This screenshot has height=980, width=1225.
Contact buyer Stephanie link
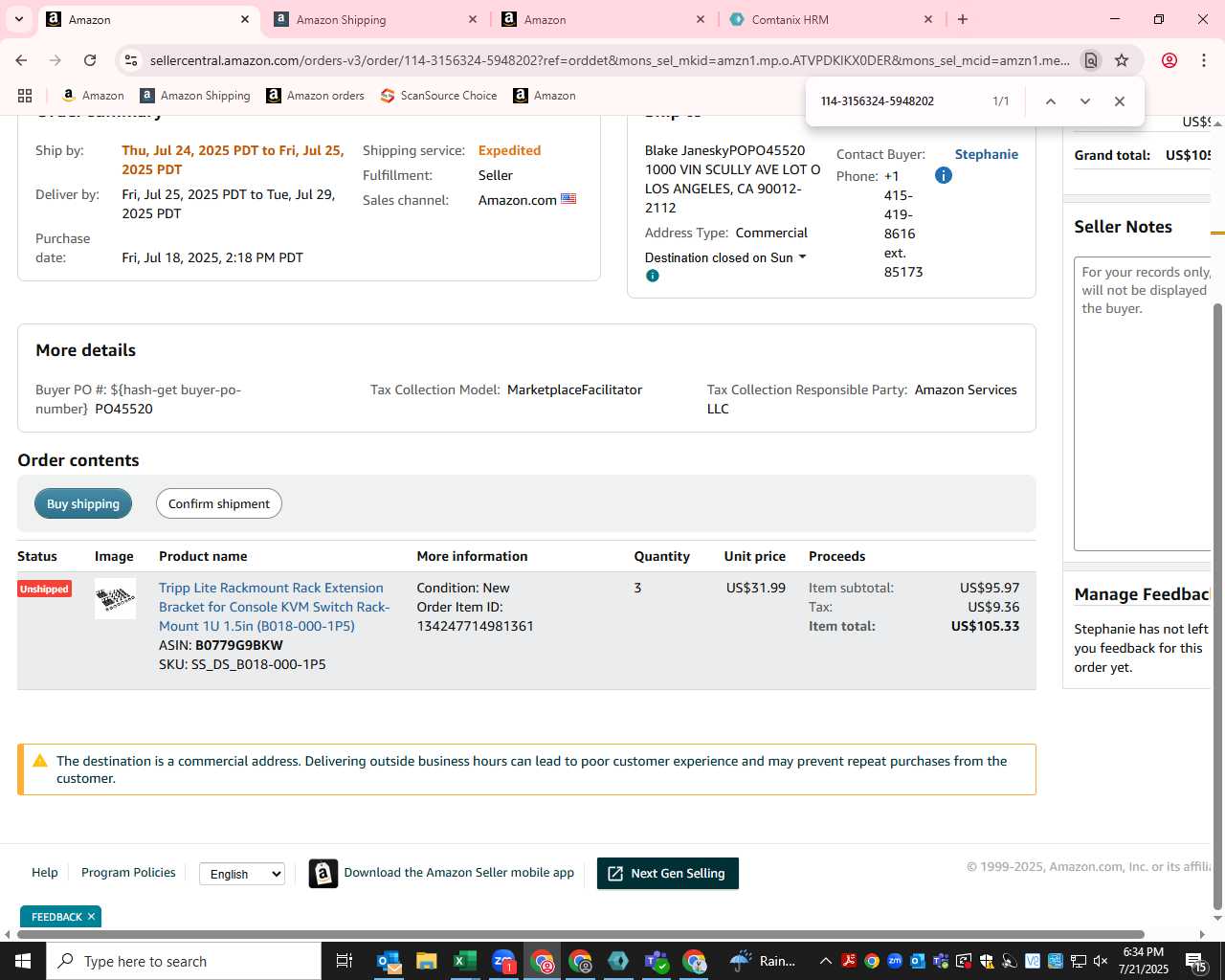click(986, 154)
